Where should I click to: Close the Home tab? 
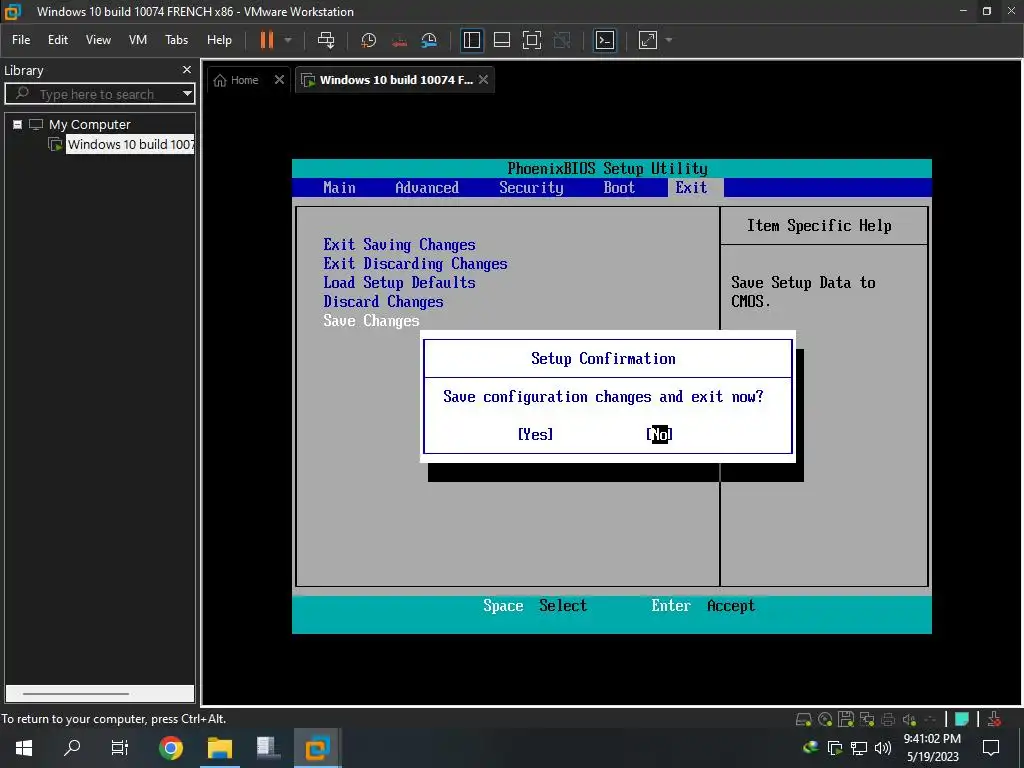279,80
